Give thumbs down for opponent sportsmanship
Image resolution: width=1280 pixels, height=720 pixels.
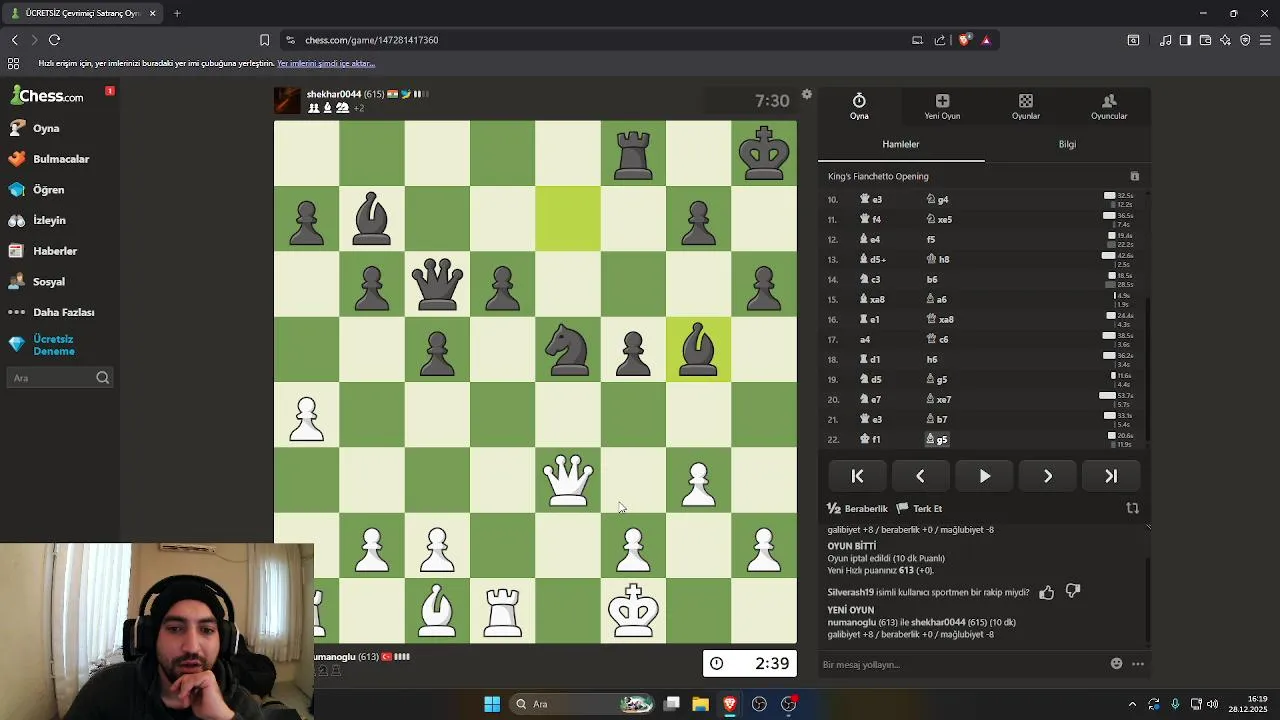click(x=1073, y=592)
